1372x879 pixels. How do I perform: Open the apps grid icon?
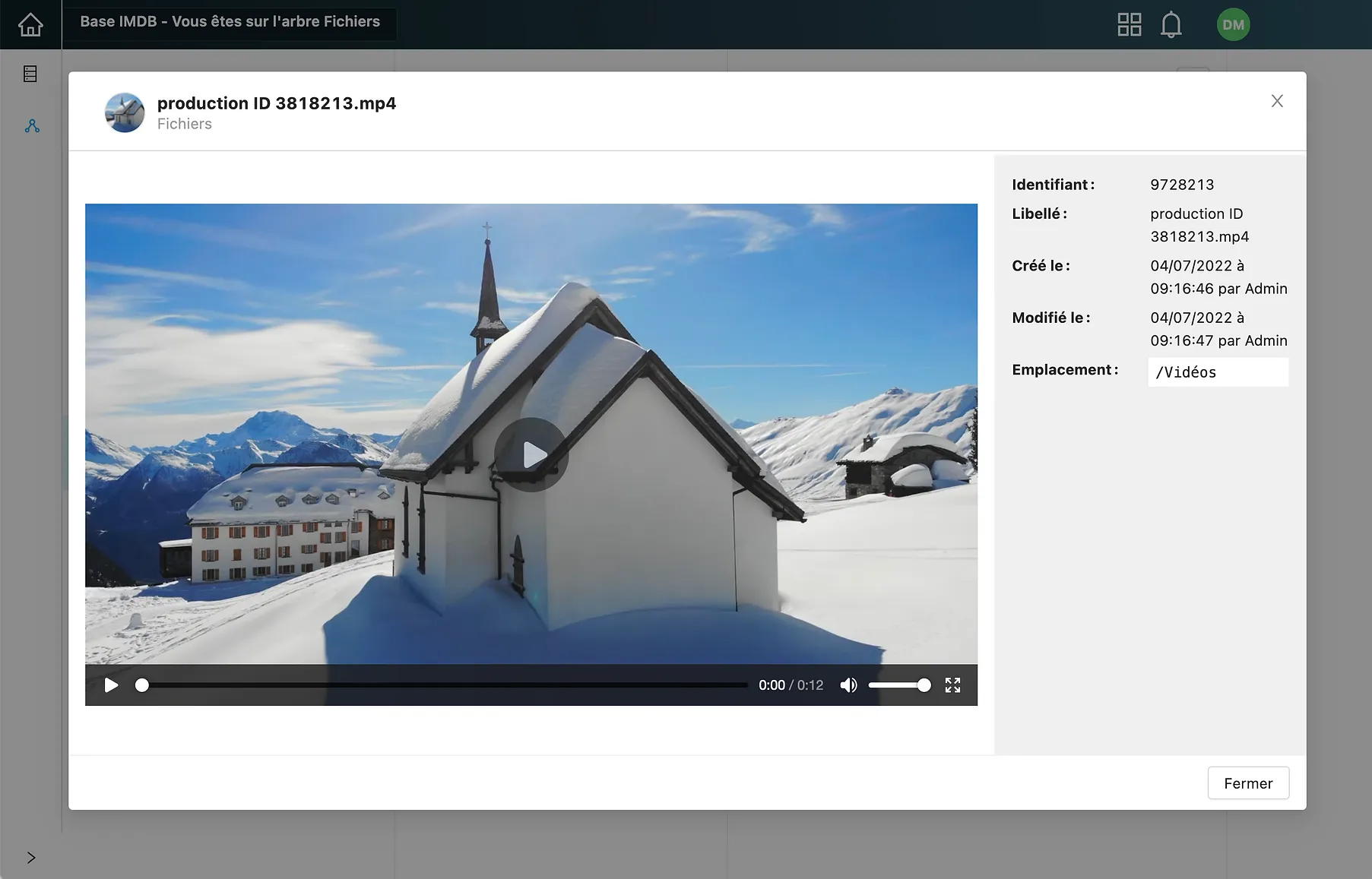pos(1129,24)
